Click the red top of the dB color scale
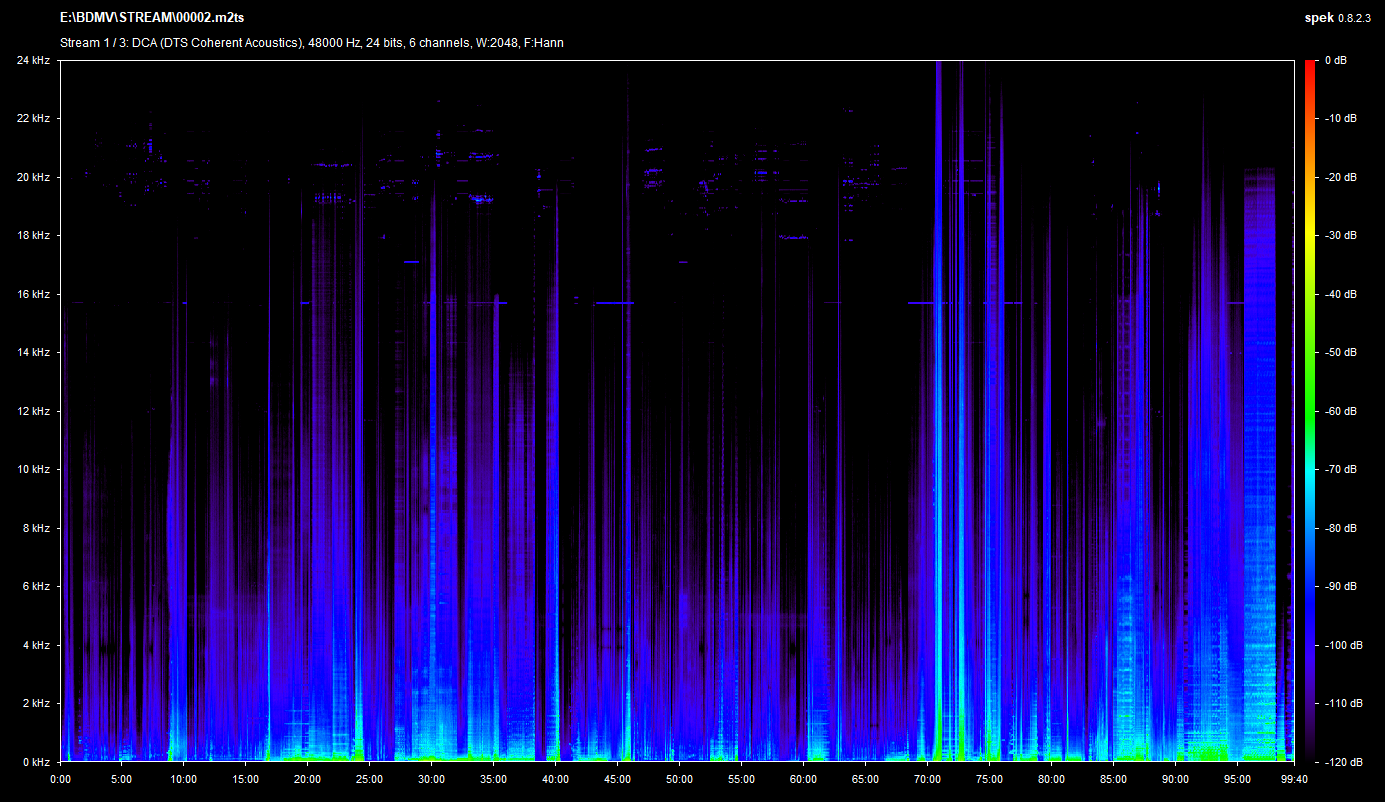 coord(1310,66)
